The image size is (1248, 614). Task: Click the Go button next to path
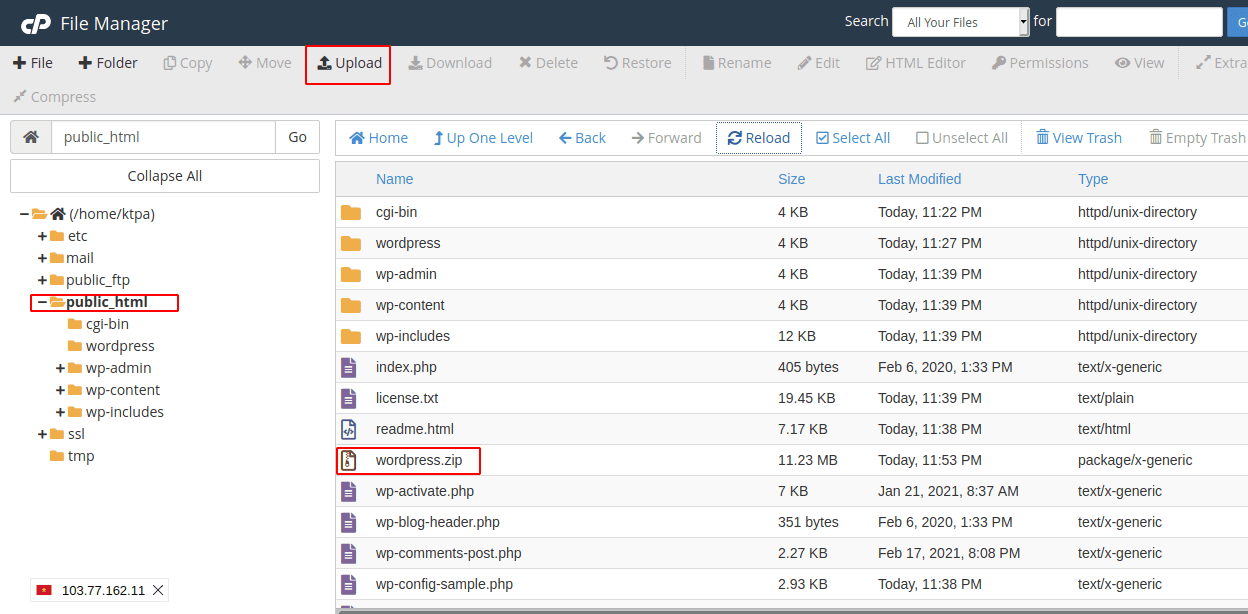click(x=298, y=137)
